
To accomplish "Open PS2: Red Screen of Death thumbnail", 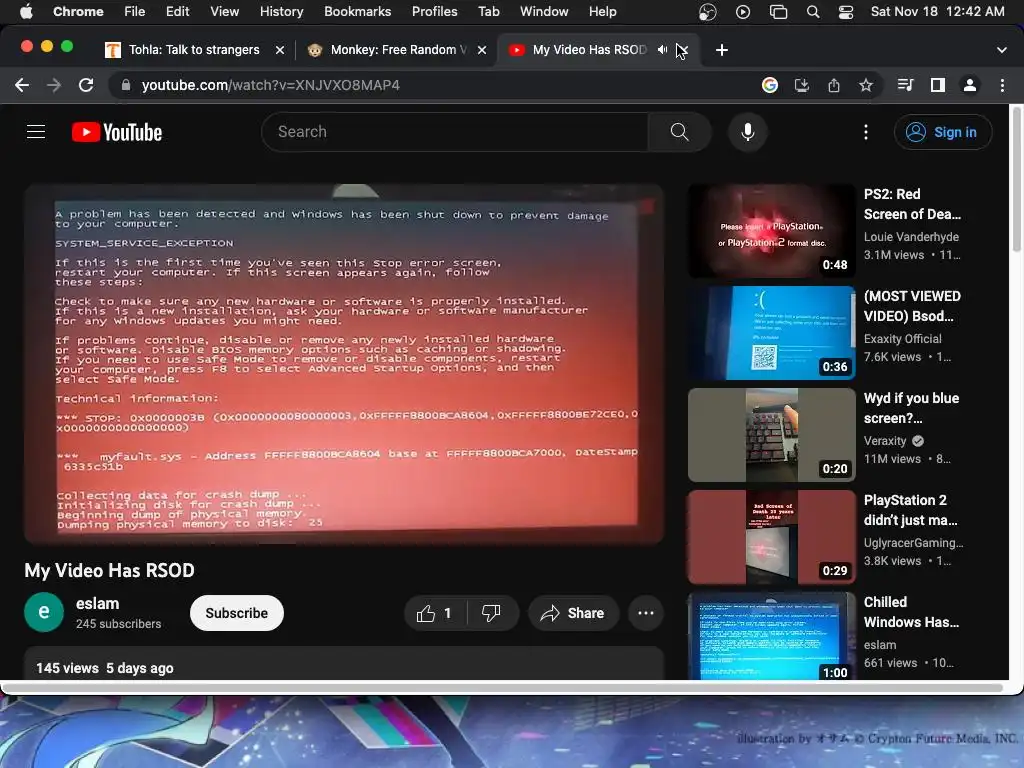I will 771,231.
